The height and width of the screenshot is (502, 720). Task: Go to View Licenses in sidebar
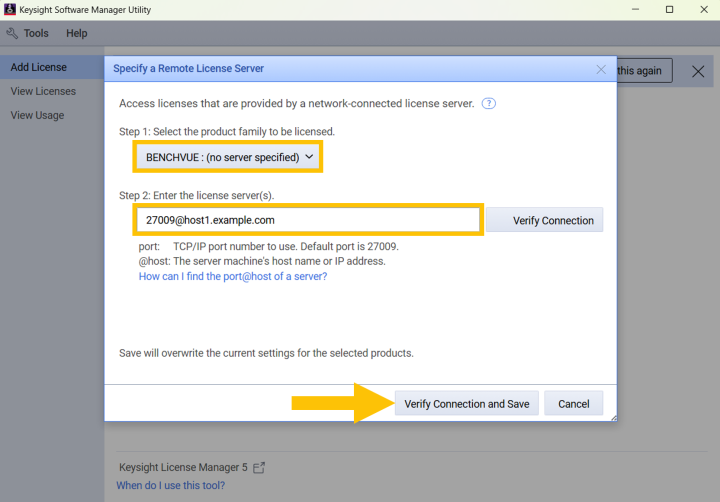coord(43,91)
